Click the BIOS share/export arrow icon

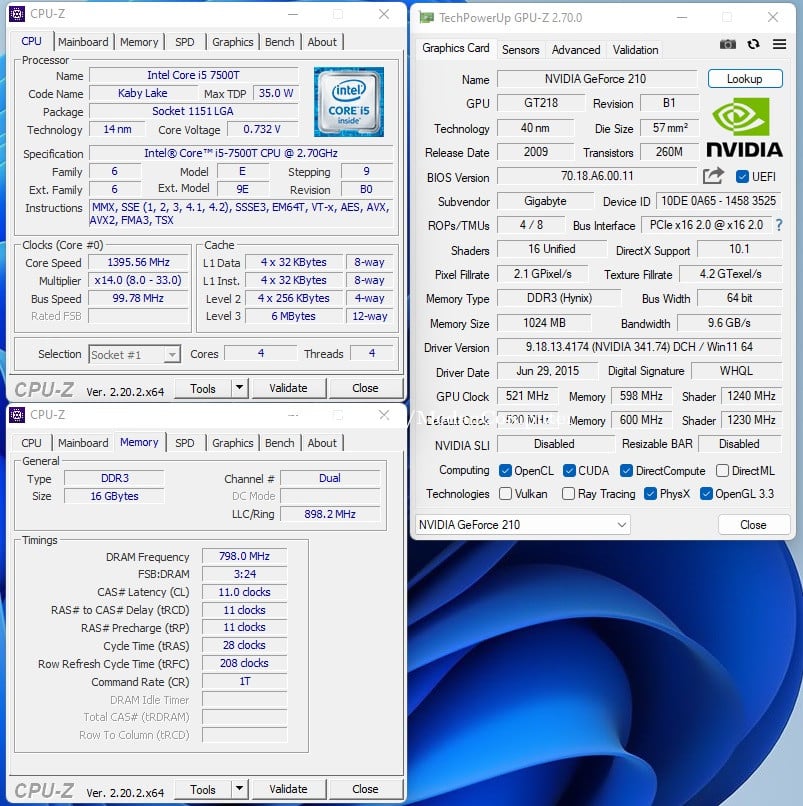(x=713, y=176)
